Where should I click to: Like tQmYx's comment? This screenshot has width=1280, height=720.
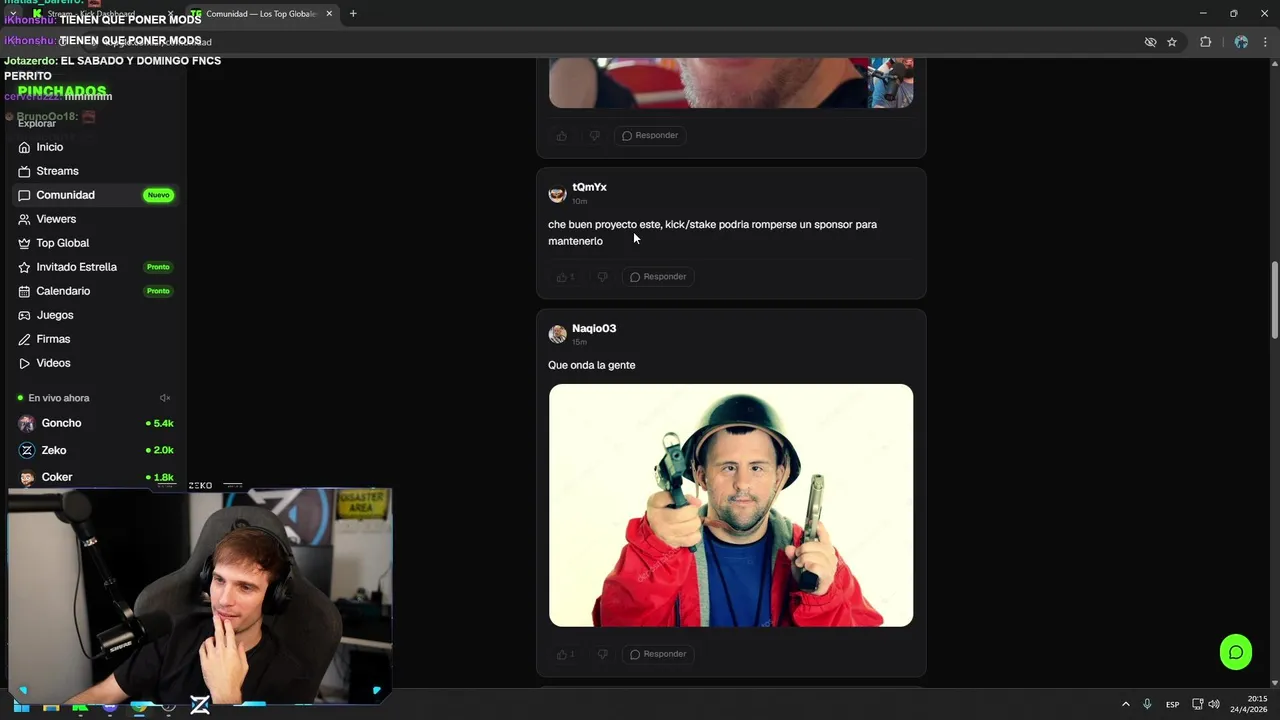point(565,277)
